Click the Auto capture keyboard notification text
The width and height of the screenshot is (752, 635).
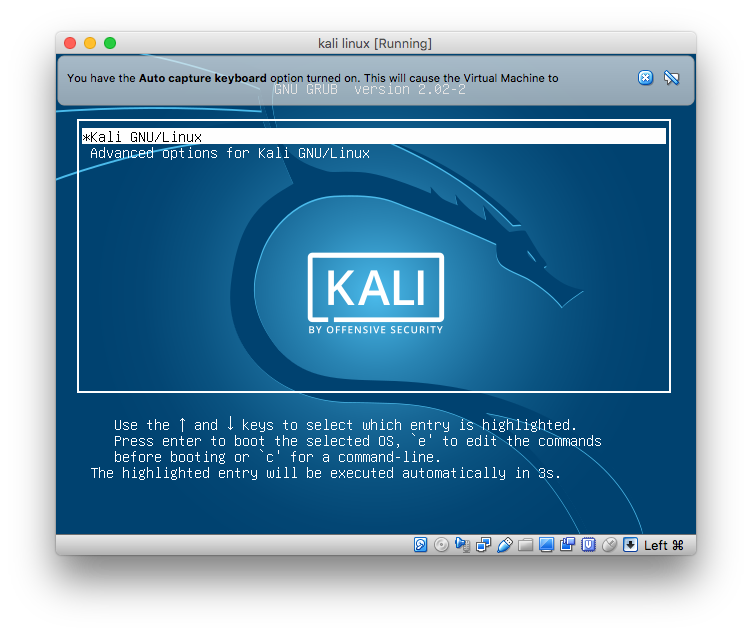coord(312,78)
